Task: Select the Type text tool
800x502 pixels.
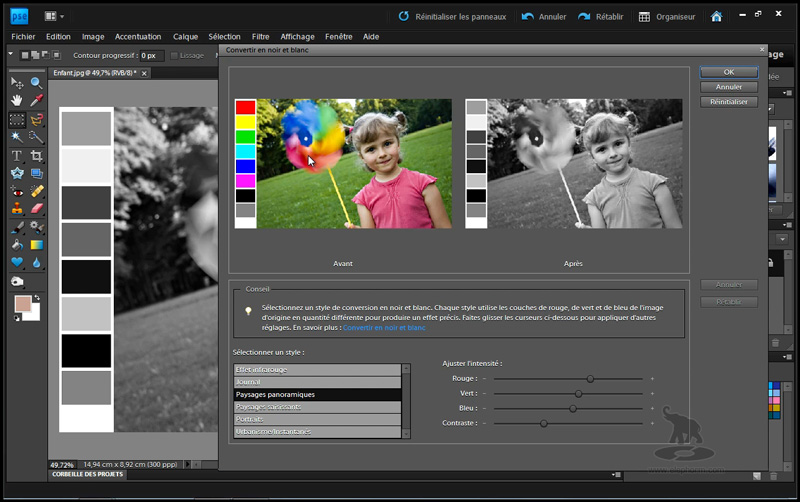Action: click(x=17, y=156)
